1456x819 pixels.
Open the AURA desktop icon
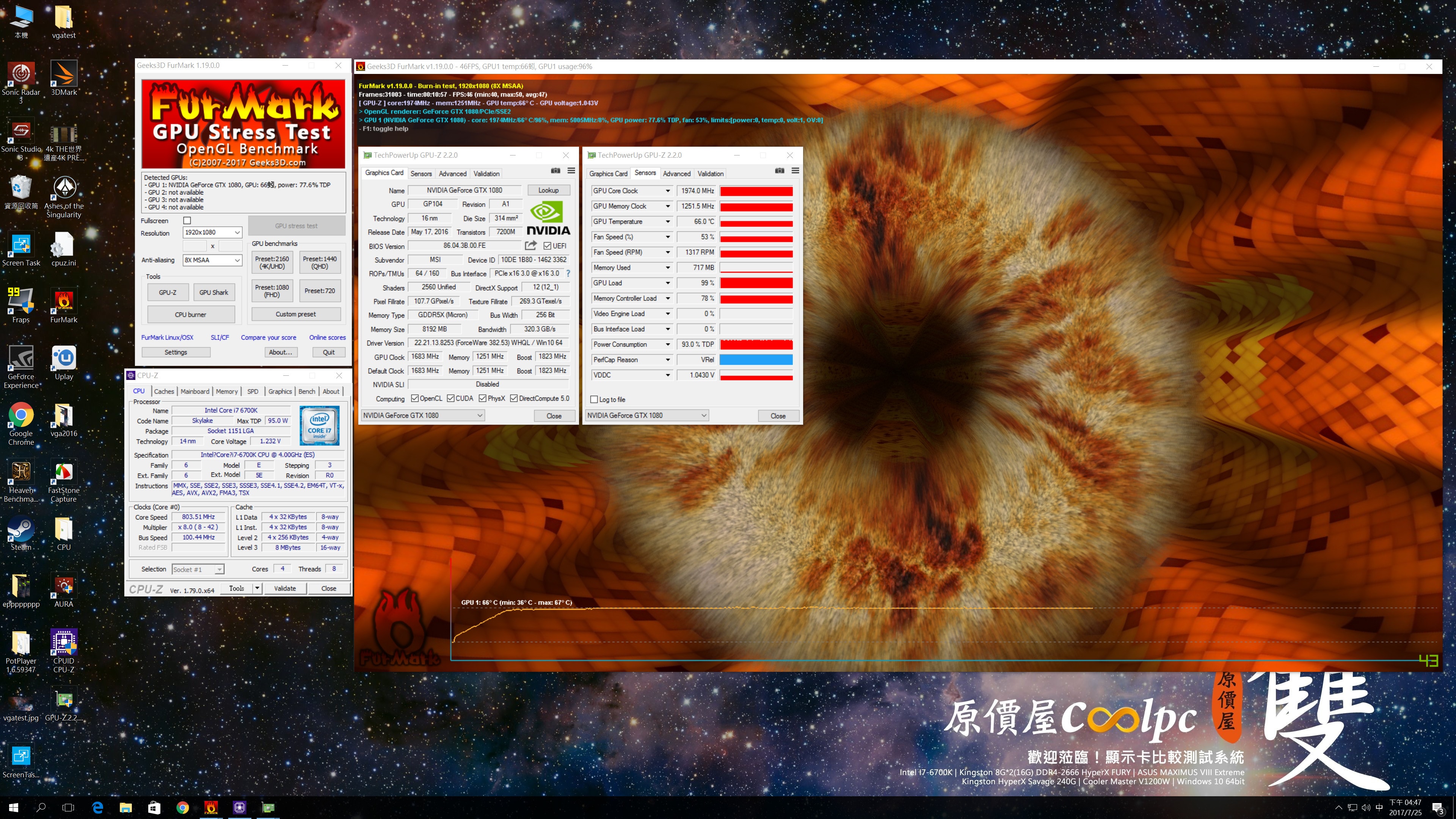pos(64,591)
